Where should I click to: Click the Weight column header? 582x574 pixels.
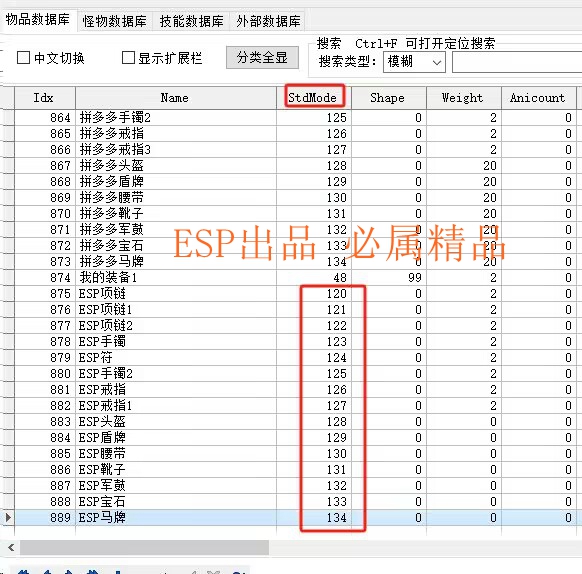(464, 98)
